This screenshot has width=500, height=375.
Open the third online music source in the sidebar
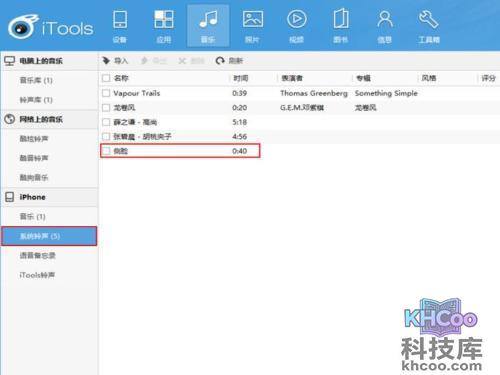(34, 177)
